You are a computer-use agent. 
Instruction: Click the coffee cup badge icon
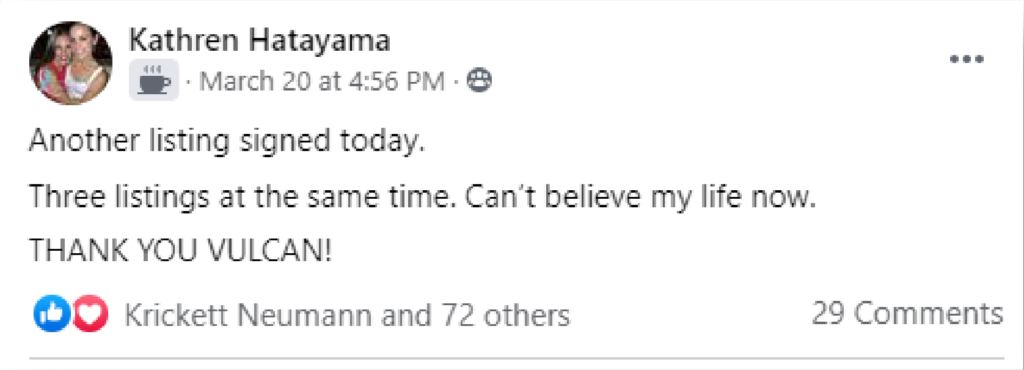point(154,80)
